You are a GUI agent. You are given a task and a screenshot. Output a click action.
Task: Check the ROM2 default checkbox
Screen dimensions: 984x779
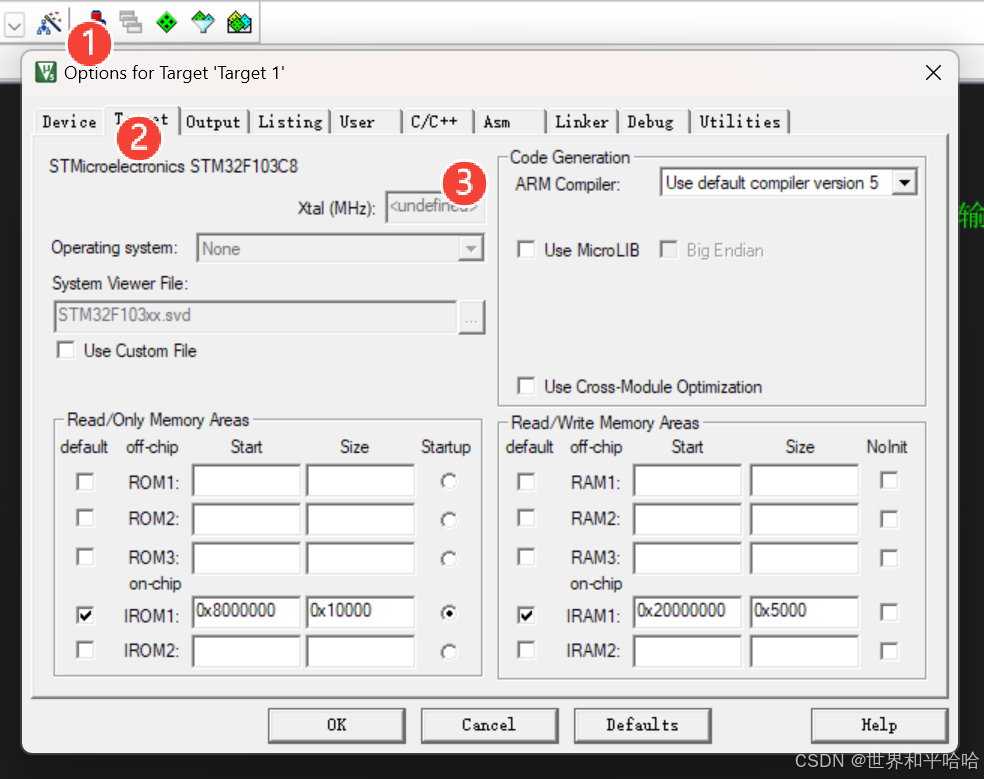(x=85, y=518)
